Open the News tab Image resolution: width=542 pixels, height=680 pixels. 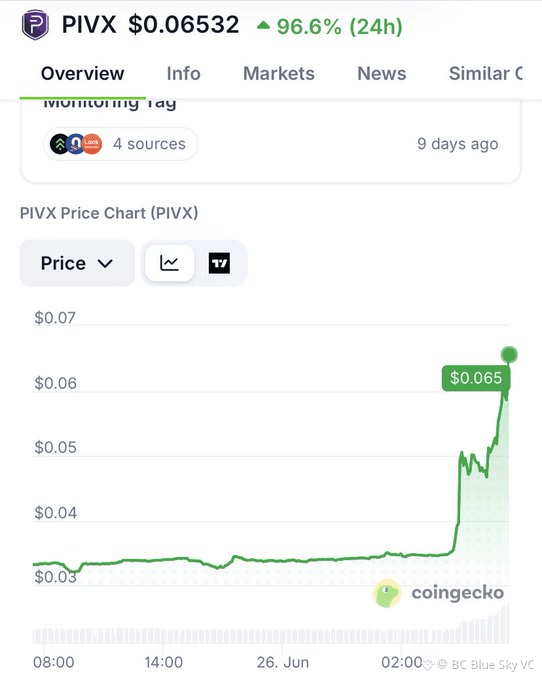(382, 74)
